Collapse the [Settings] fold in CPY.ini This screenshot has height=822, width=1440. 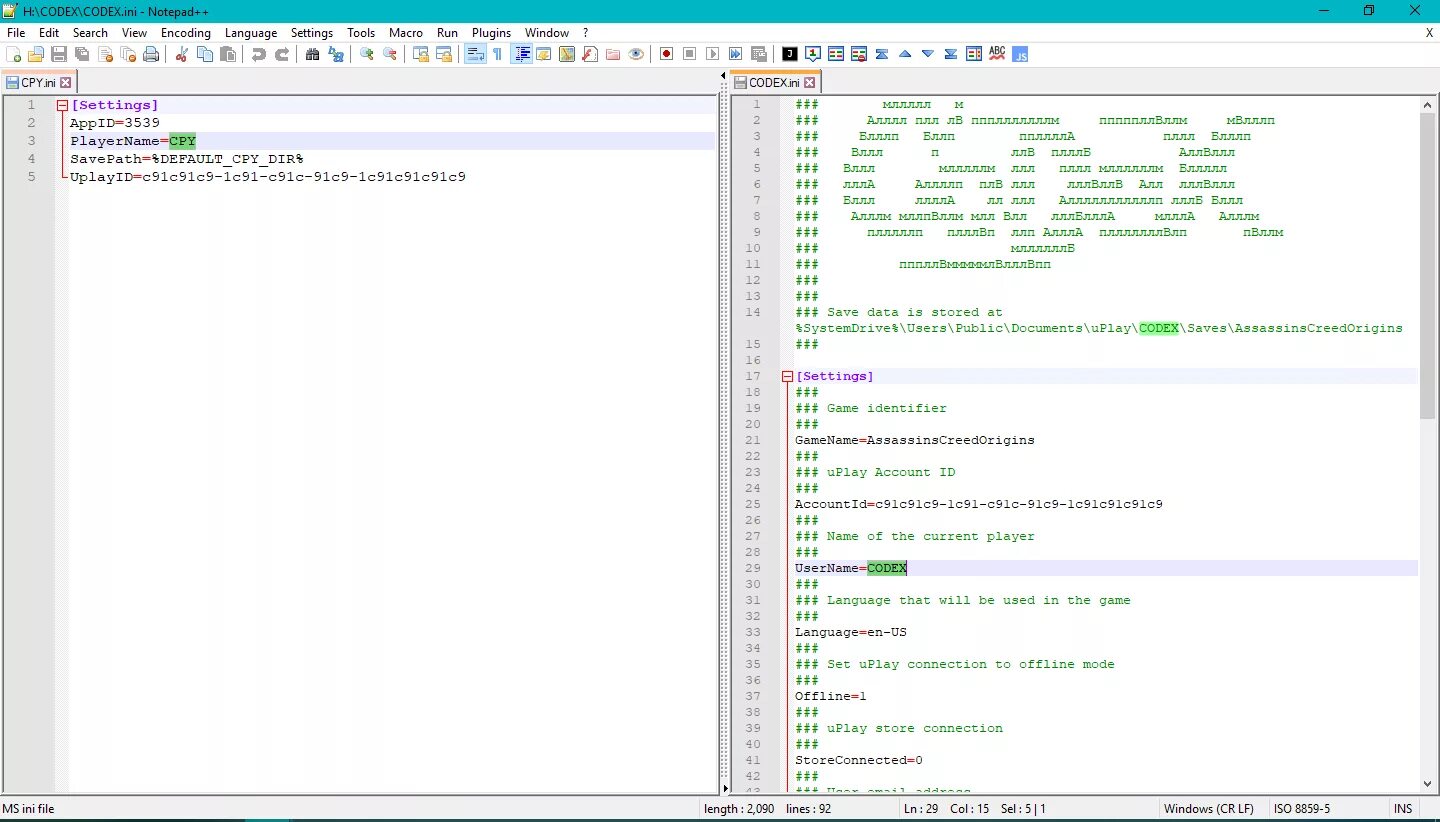point(62,105)
